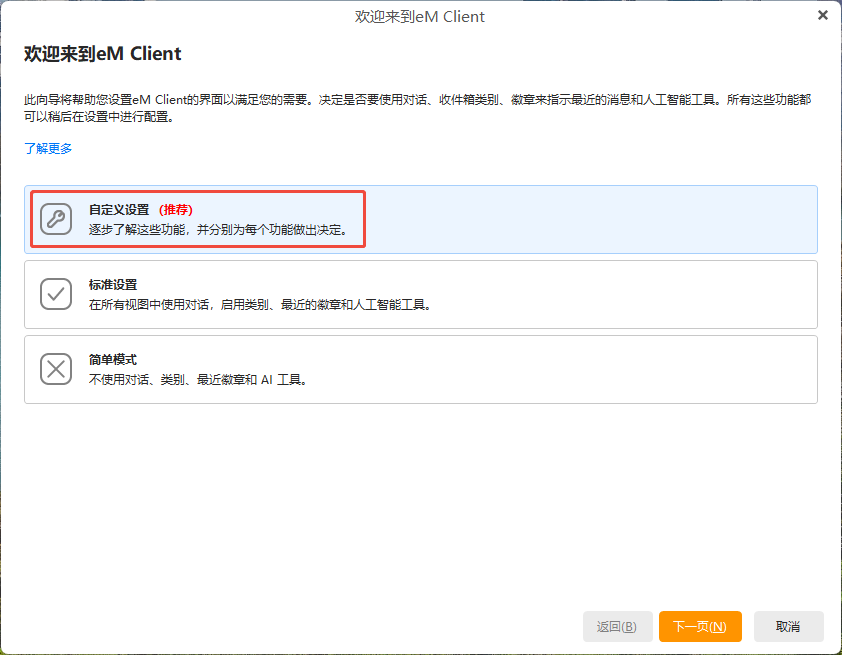
Task: Click description text under 自定义设置
Action: point(218,230)
